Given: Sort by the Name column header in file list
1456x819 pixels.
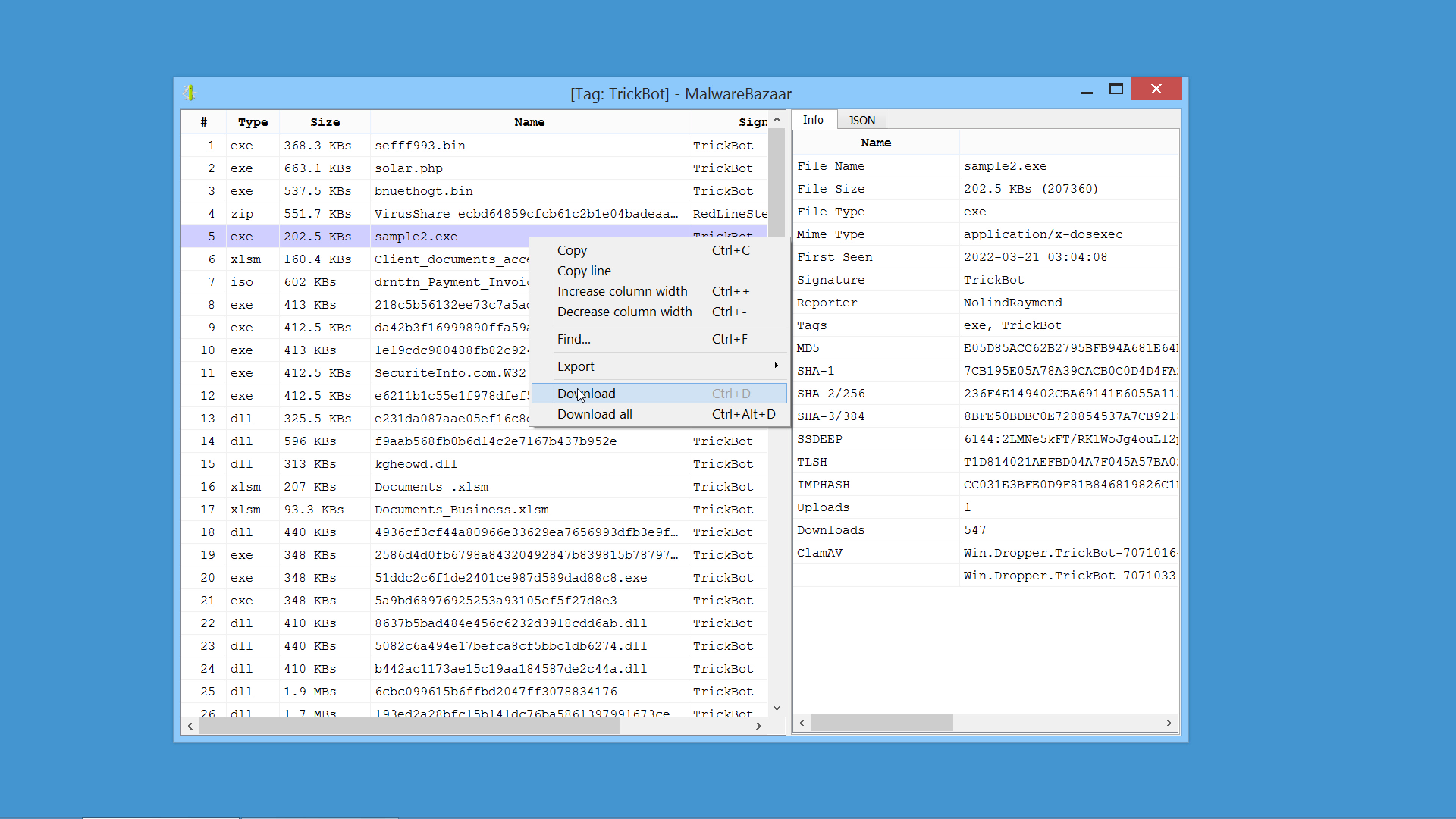Looking at the screenshot, I should pos(529,122).
